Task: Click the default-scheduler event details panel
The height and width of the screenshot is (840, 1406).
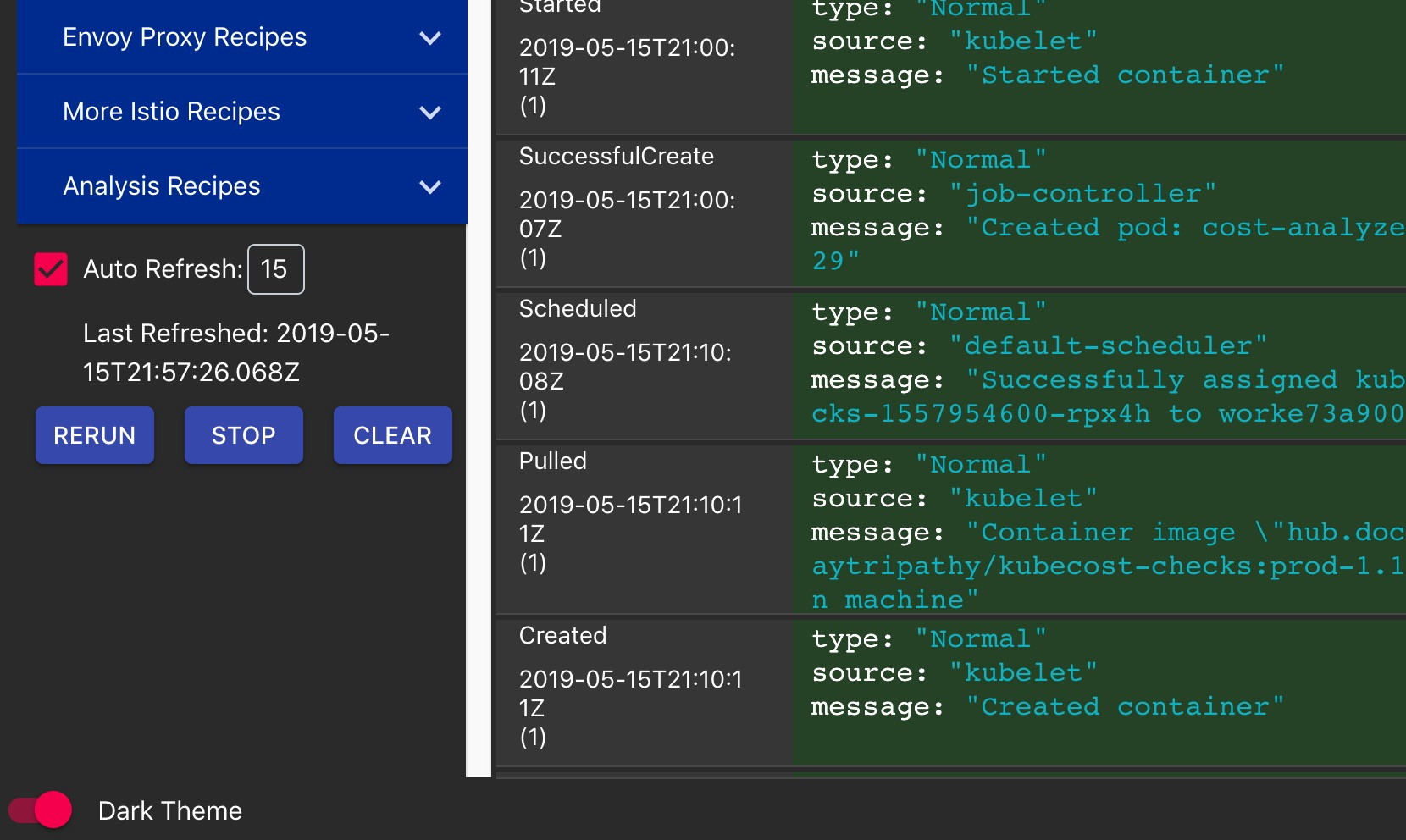Action: (1099, 366)
